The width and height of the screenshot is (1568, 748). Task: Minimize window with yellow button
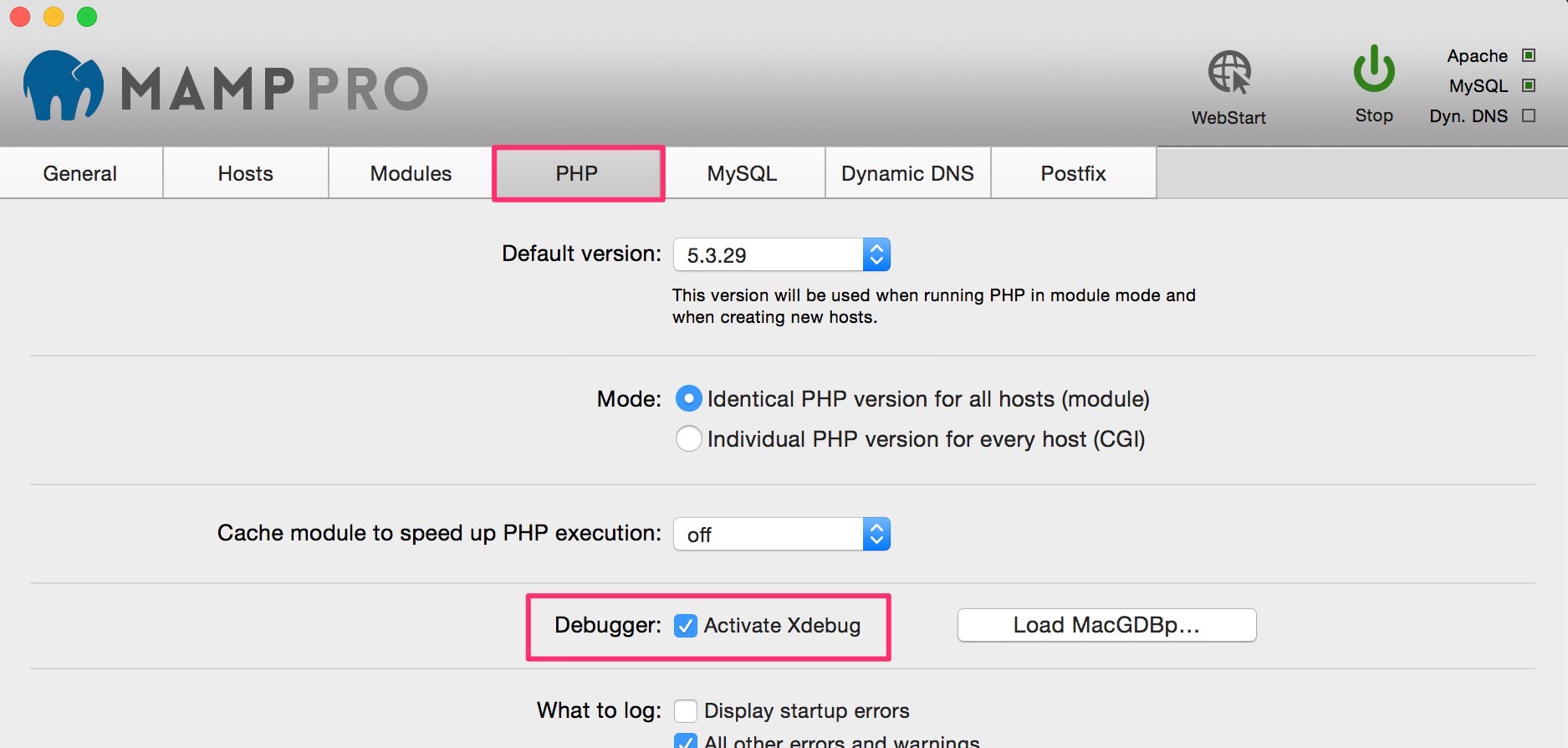(54, 17)
